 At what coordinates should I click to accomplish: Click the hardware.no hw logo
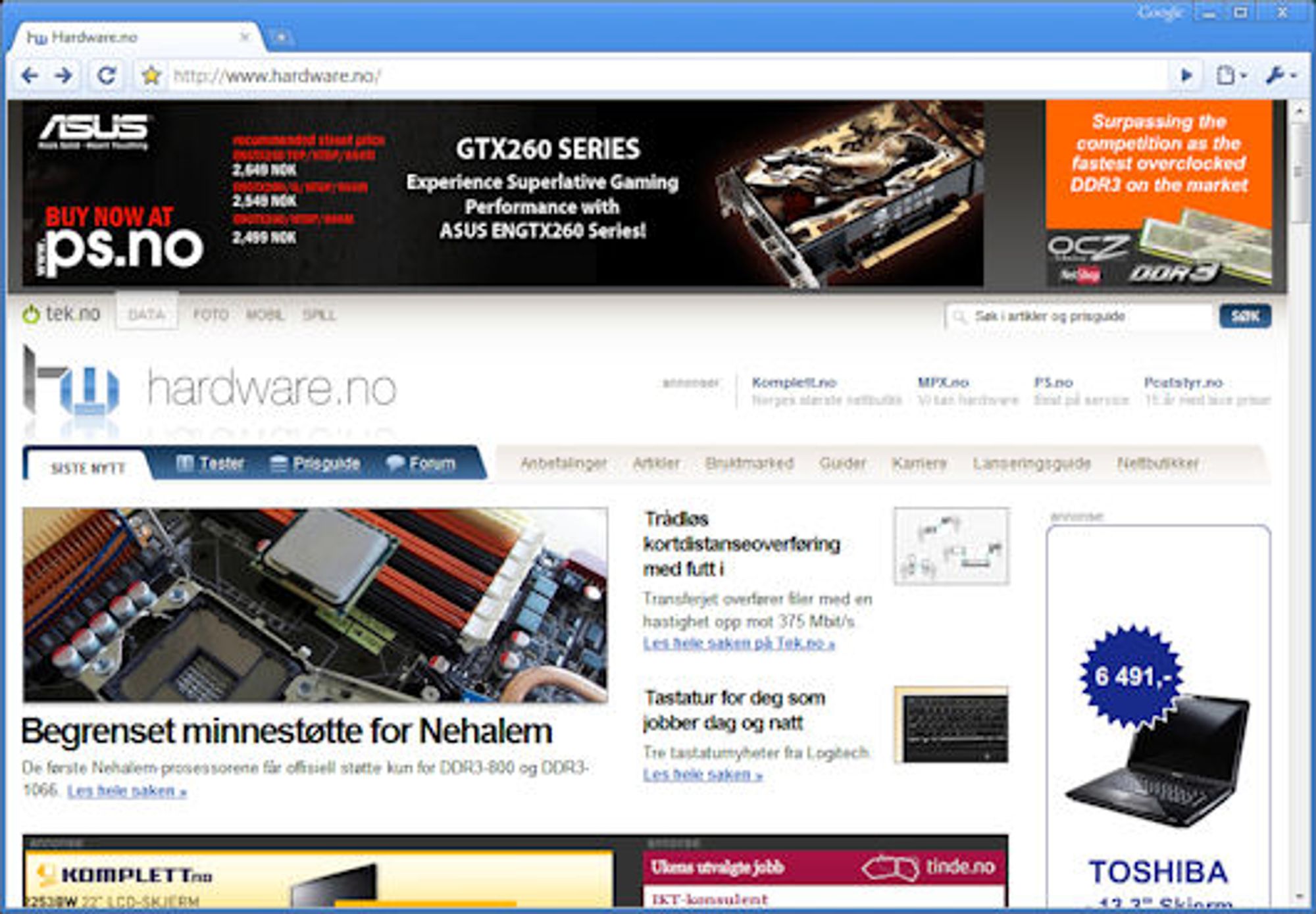point(209,387)
